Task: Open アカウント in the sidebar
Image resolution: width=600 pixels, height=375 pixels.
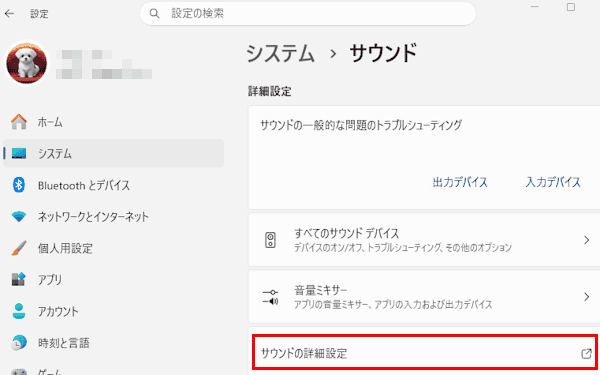Action: pyautogui.click(x=113, y=311)
